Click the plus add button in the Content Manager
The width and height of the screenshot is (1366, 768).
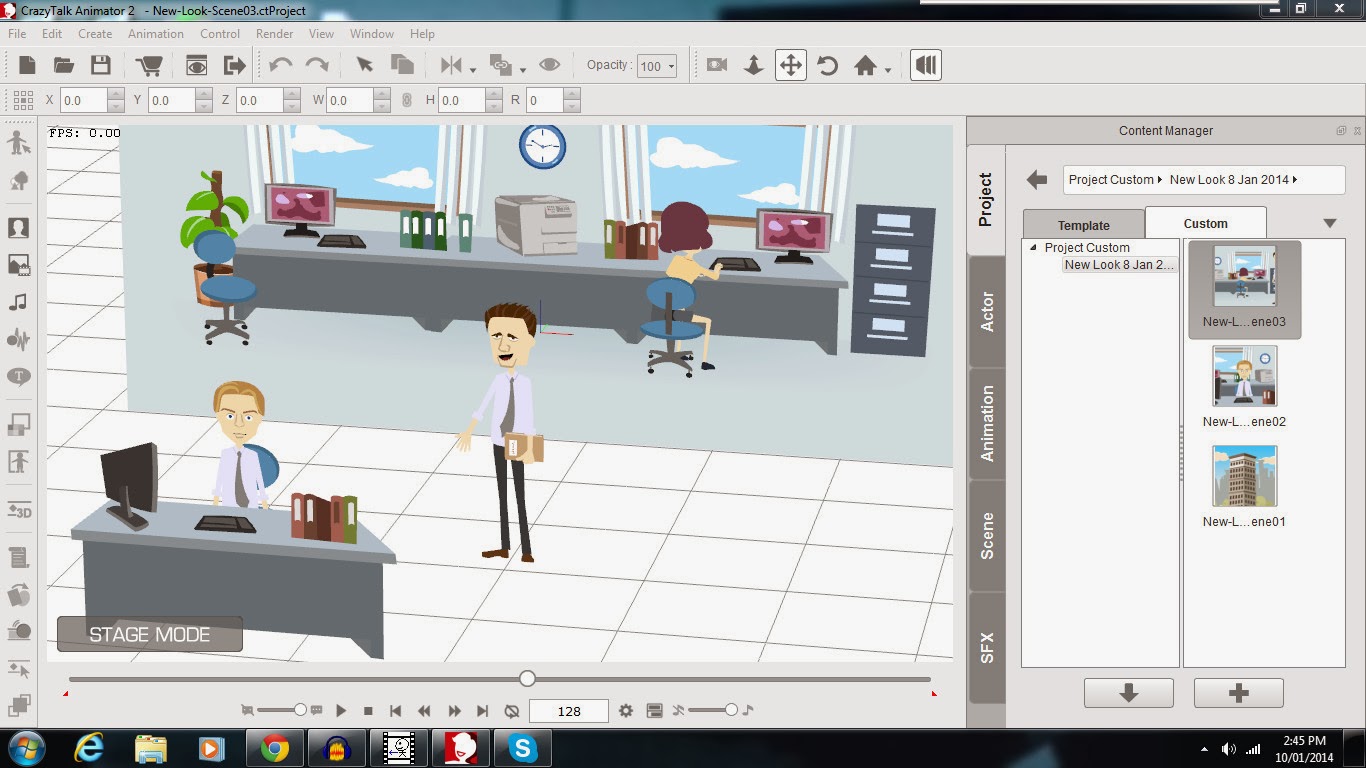pyautogui.click(x=1238, y=693)
